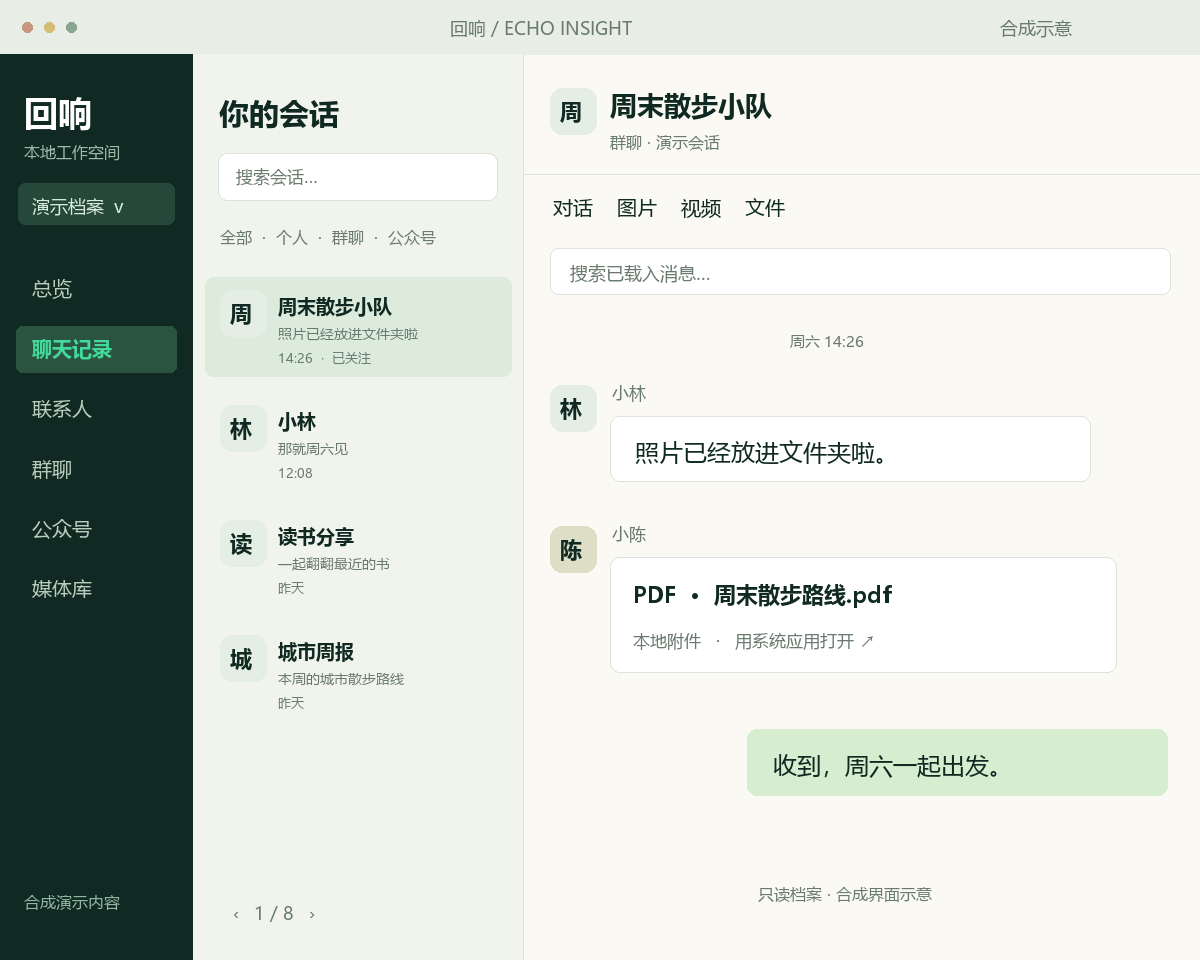Click the 只读档案 · 合成界面示意 footer

(845, 894)
